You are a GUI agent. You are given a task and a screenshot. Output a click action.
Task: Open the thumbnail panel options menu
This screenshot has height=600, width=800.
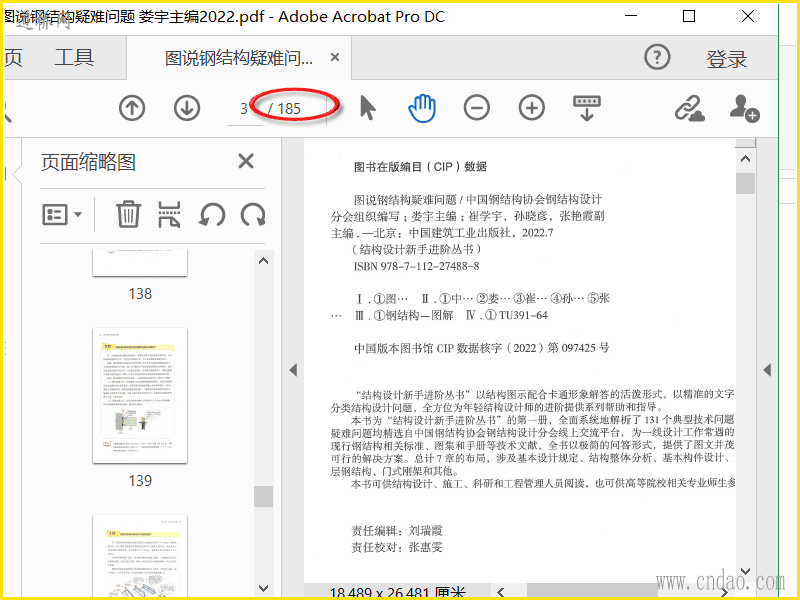point(62,214)
